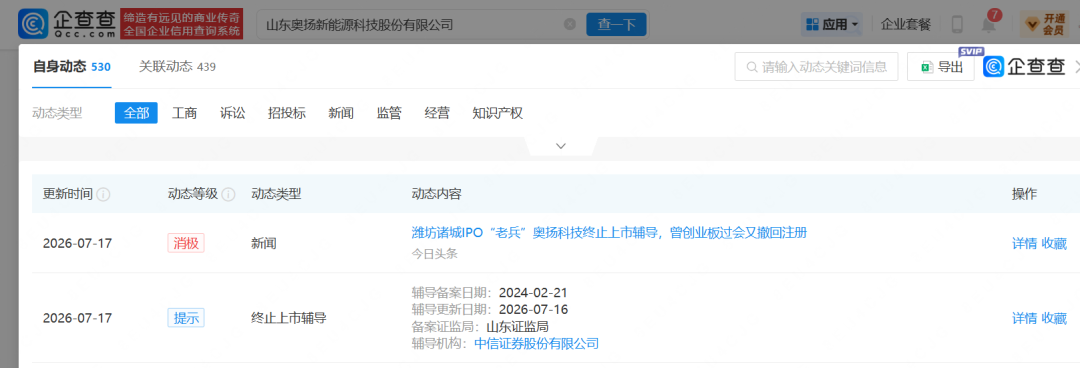Open the 中信证券股份有限公司 link
The height and width of the screenshot is (368, 1080).
537,343
